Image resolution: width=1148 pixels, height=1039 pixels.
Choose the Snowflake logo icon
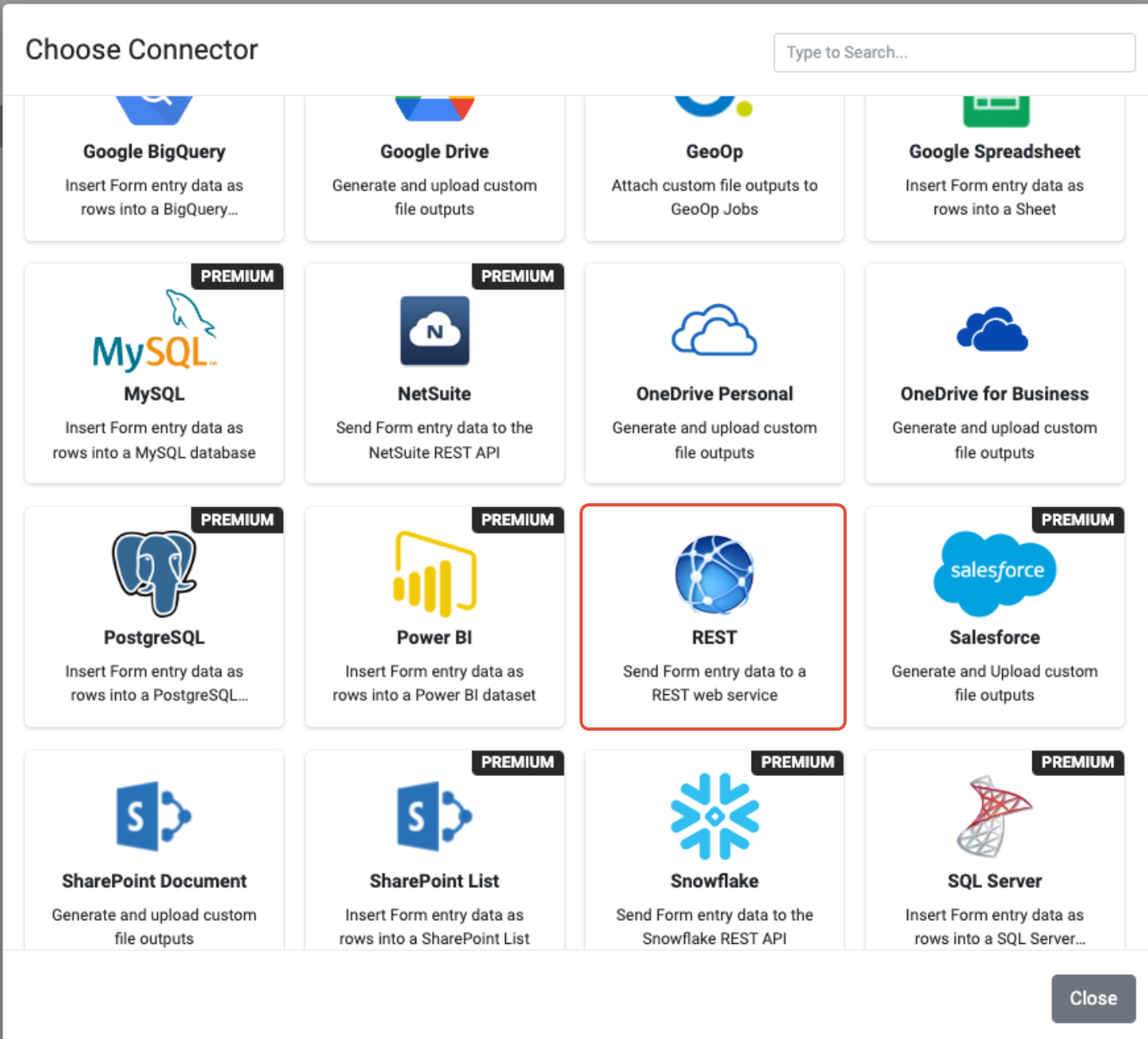click(x=714, y=816)
